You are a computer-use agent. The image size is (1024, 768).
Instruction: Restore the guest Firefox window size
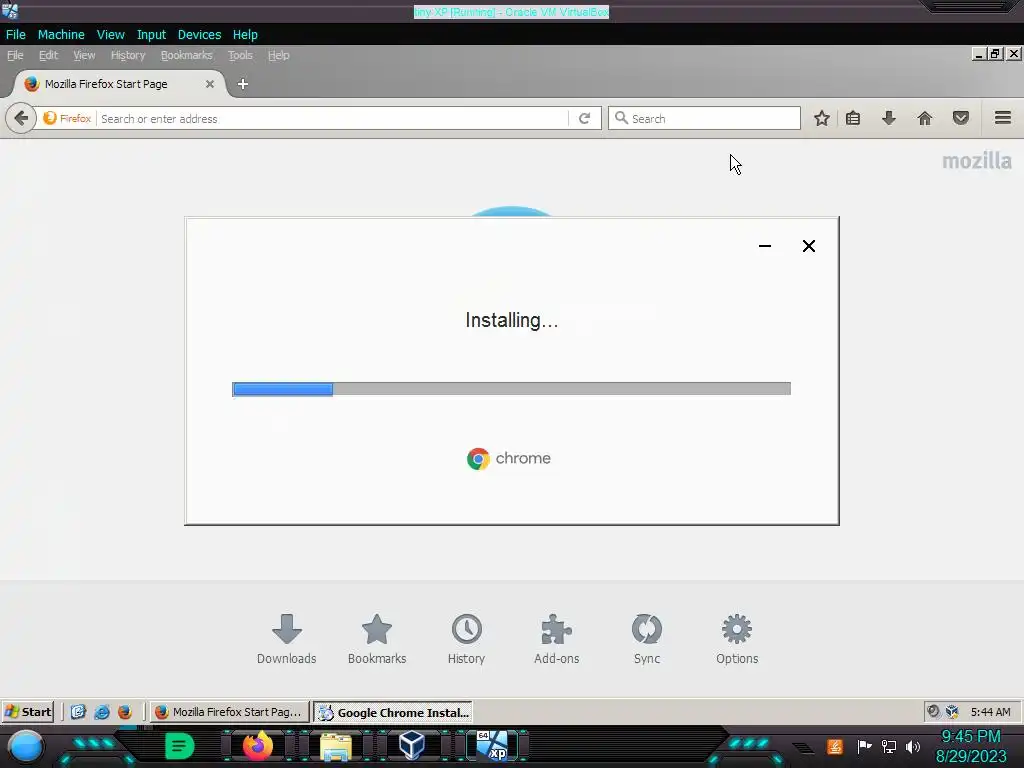995,54
